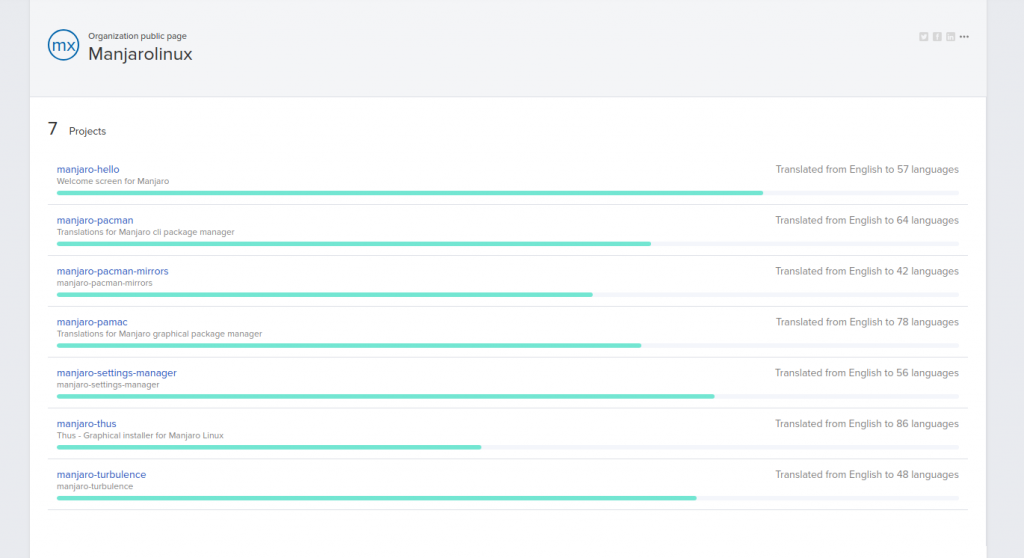Click gray manjaro-turbulence description text
1024x558 pixels.
pyautogui.click(x=95, y=487)
